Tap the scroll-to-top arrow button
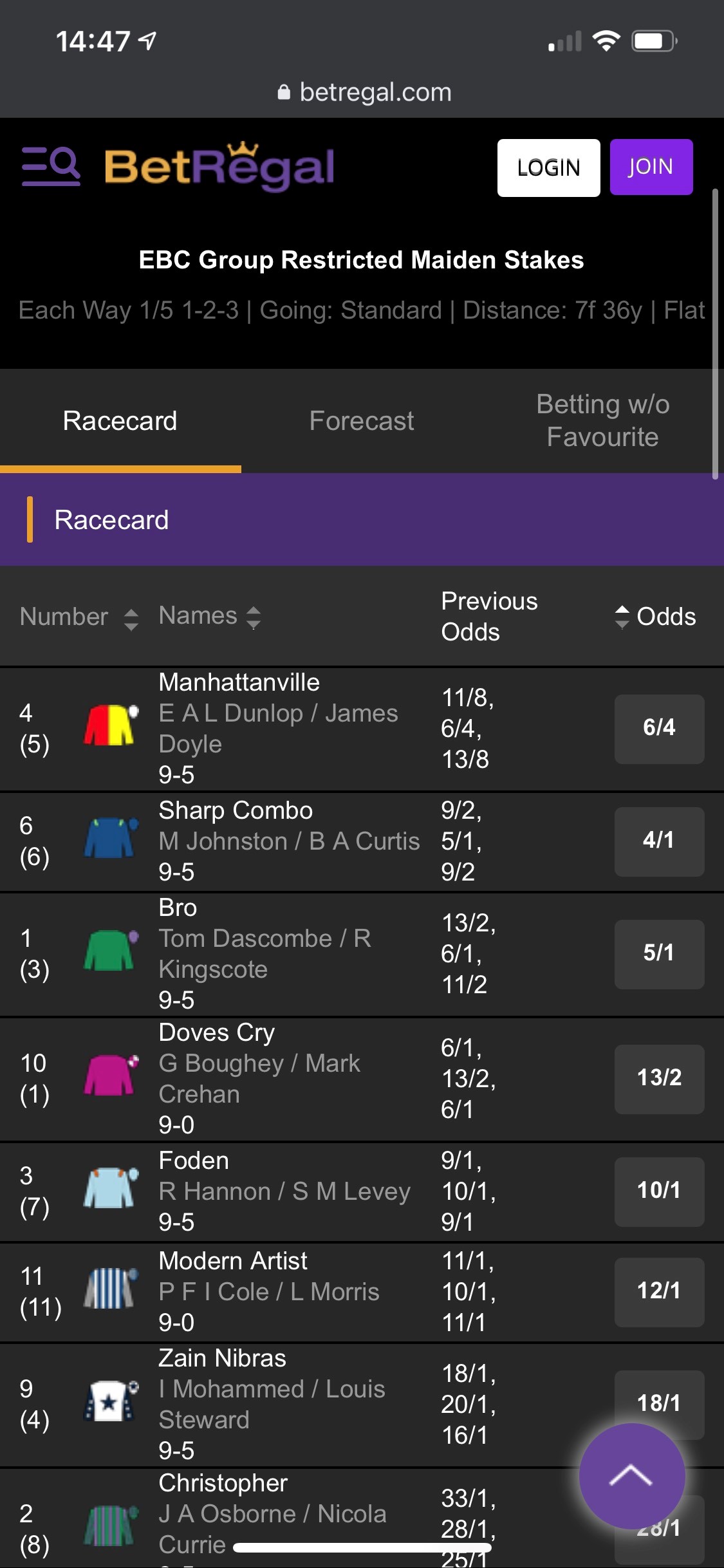Screen dimensions: 724x1568 [x=631, y=1475]
